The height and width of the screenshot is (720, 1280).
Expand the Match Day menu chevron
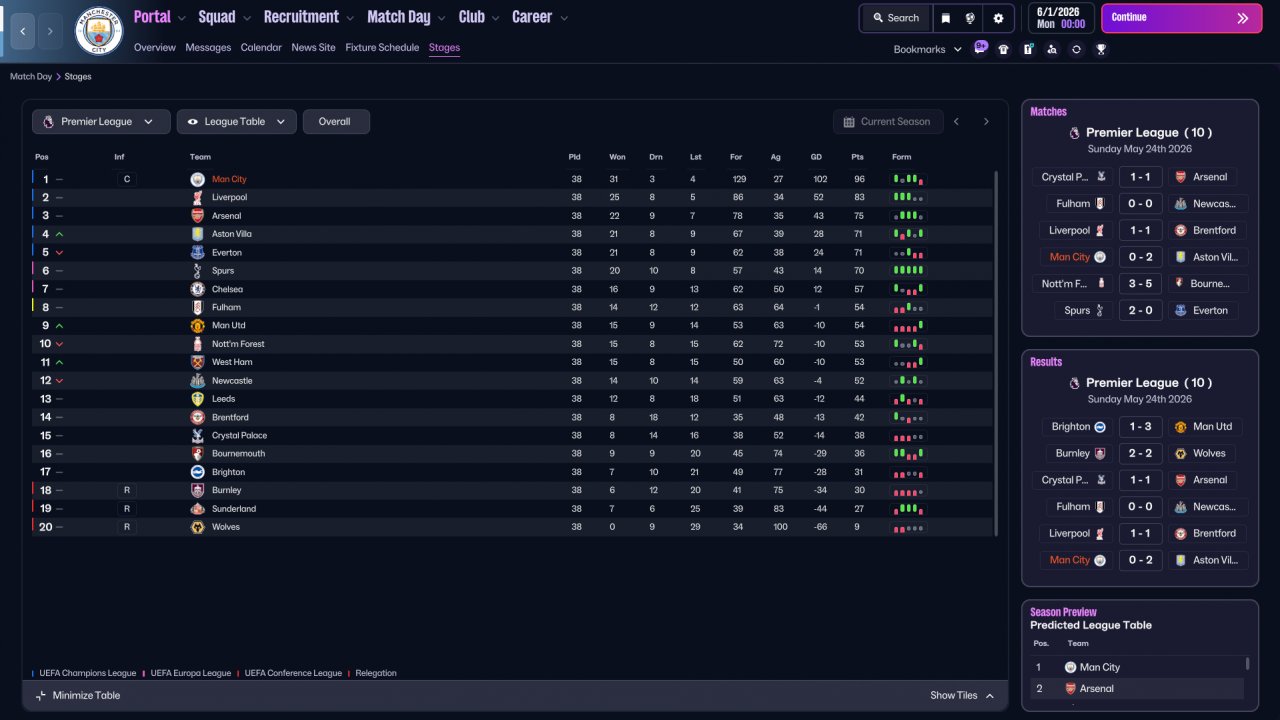click(441, 18)
